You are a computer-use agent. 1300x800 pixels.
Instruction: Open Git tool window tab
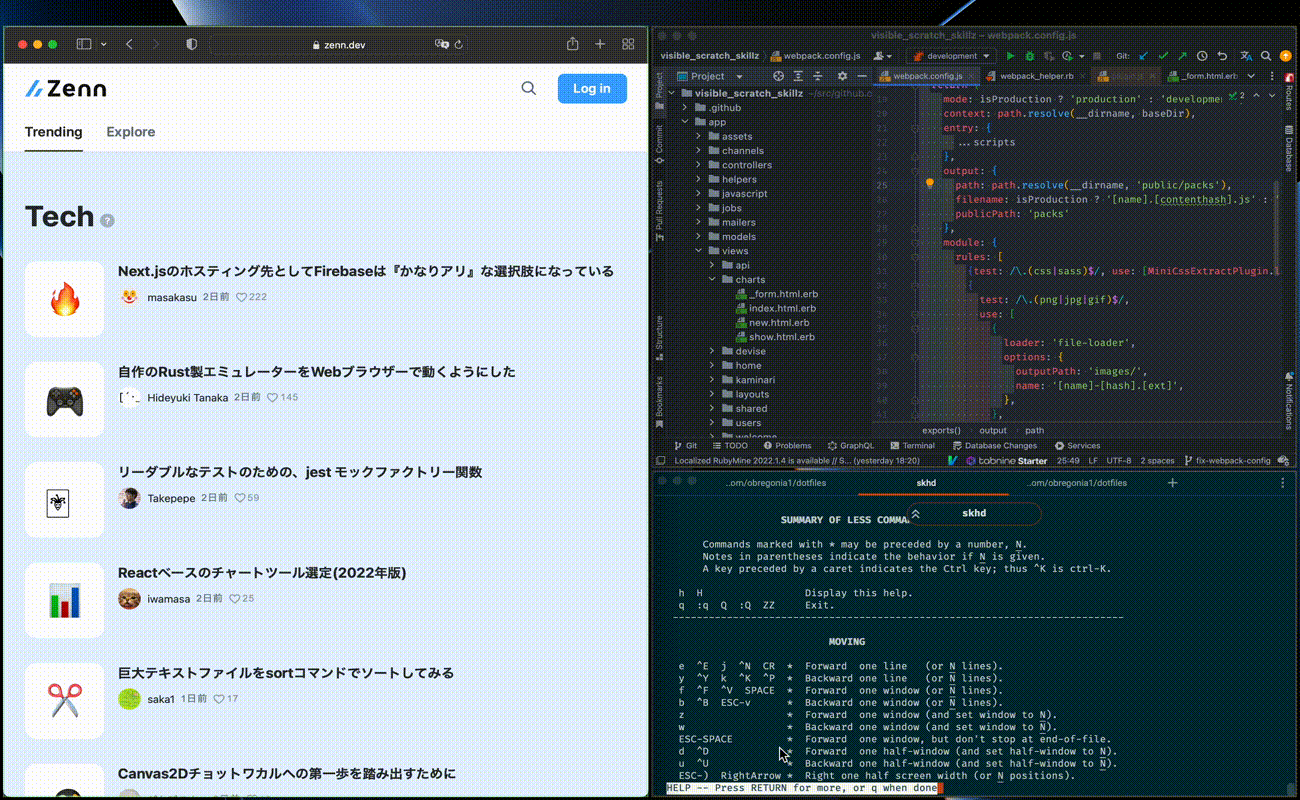(x=685, y=446)
